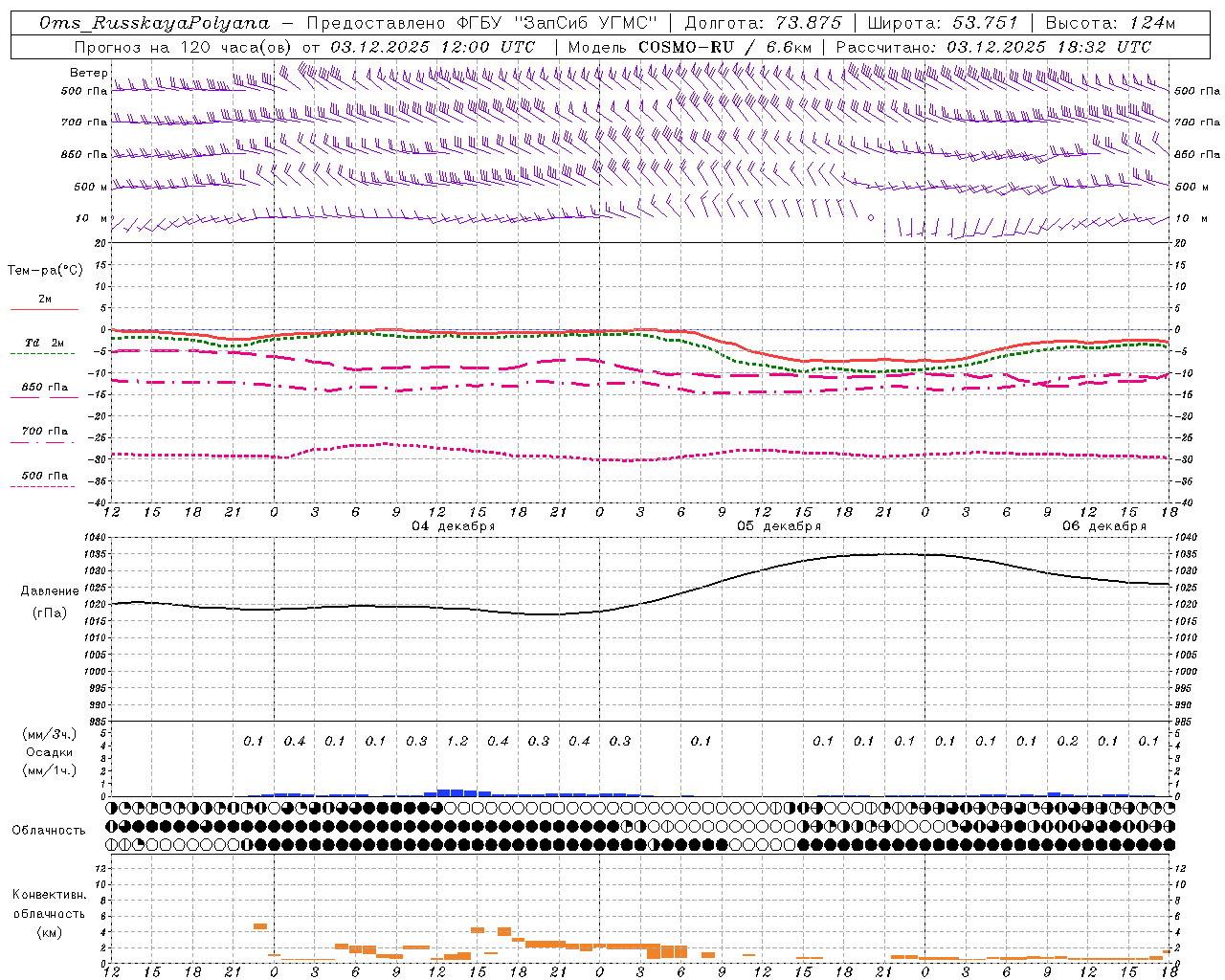This screenshot has width=1225, height=980.
Task: Click the Ветер panel label
Action: (88, 73)
